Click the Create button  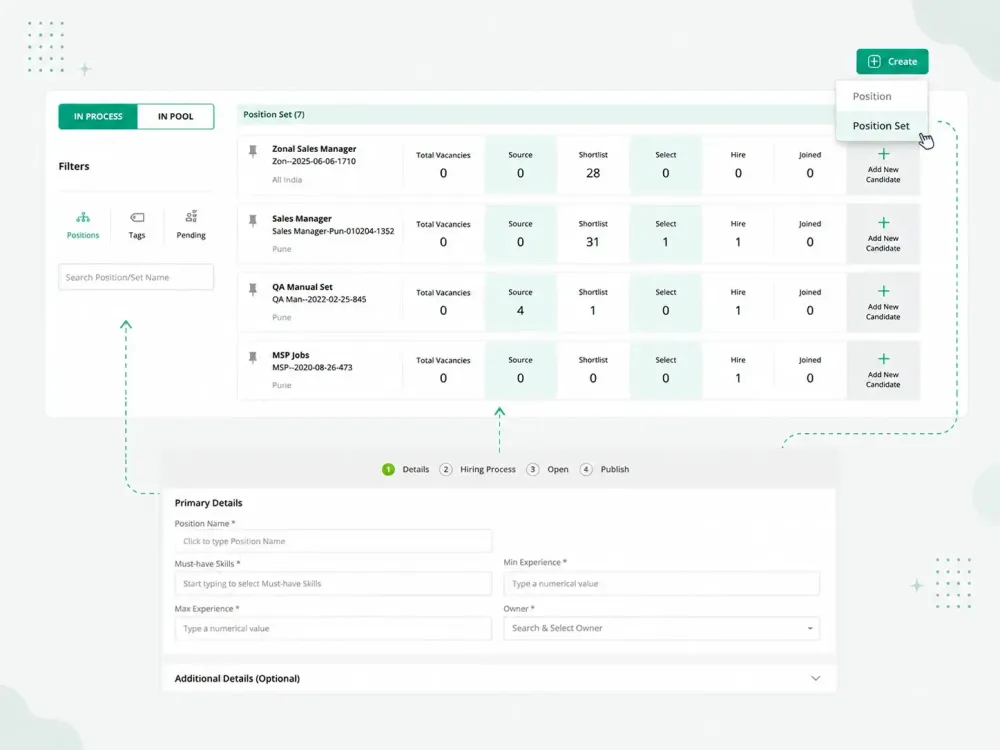pyautogui.click(x=892, y=61)
